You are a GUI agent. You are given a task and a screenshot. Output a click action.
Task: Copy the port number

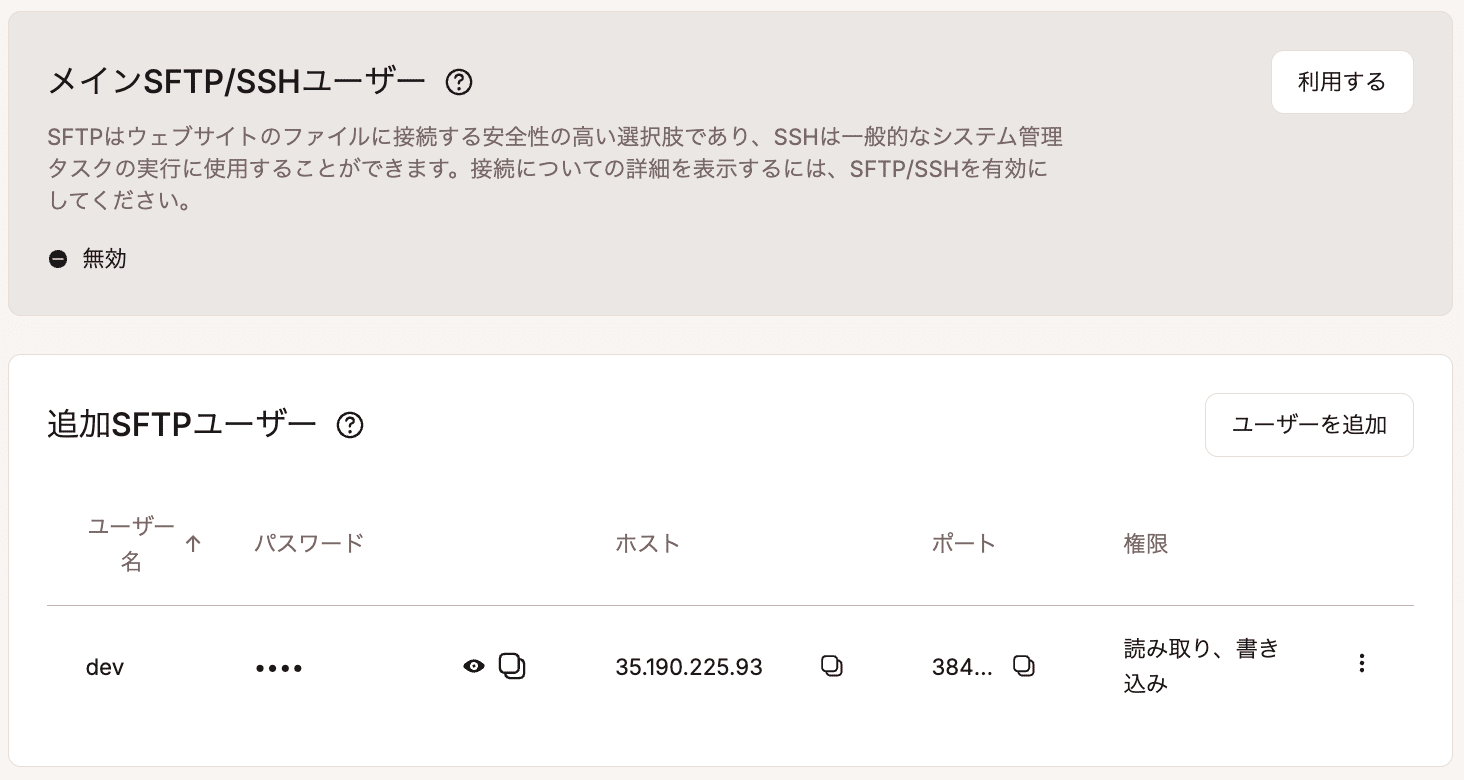(1023, 666)
